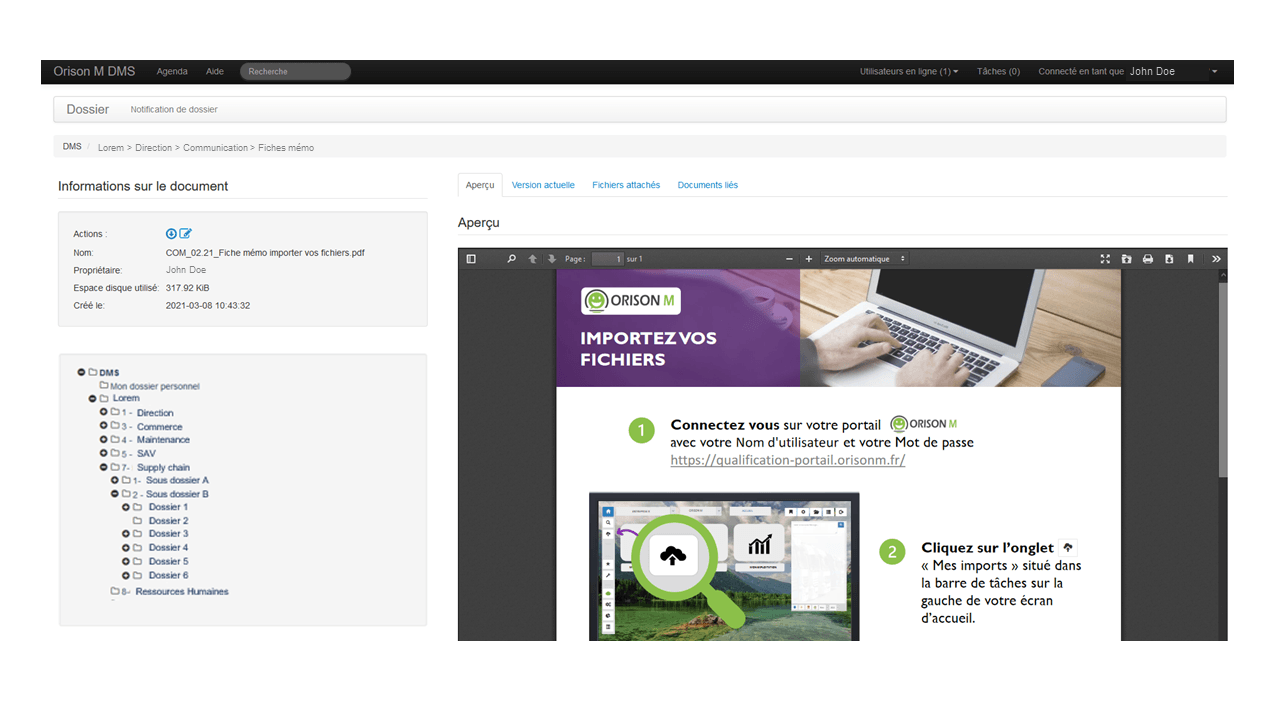Click the owner value John Doe in document info
Image resolution: width=1280 pixels, height=720 pixels.
click(x=186, y=270)
